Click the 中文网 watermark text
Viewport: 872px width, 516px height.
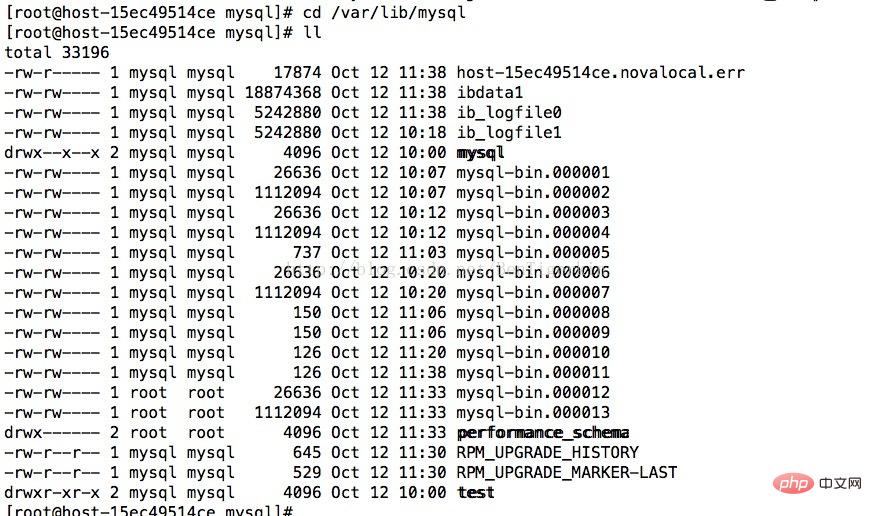840,483
